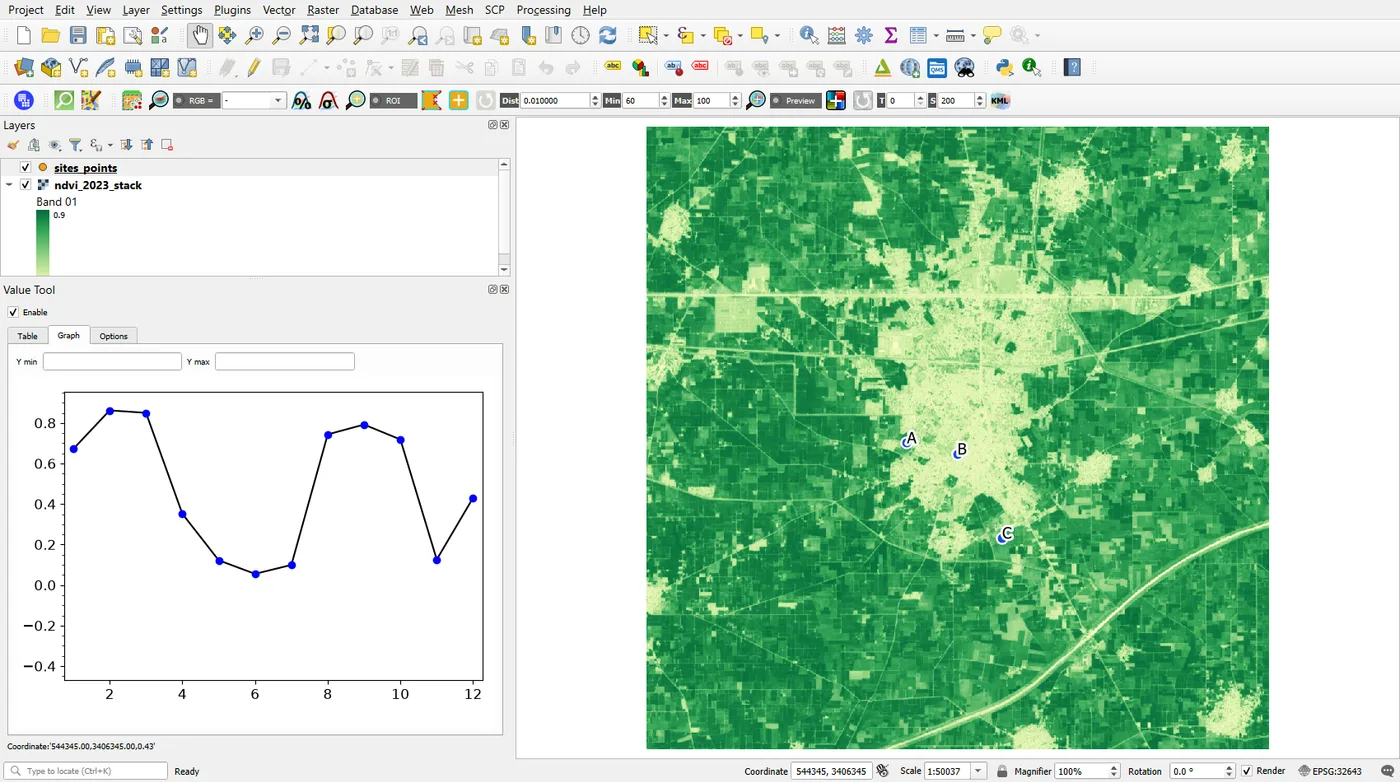Open the Python Console icon
This screenshot has height=782, width=1400.
[1005, 68]
